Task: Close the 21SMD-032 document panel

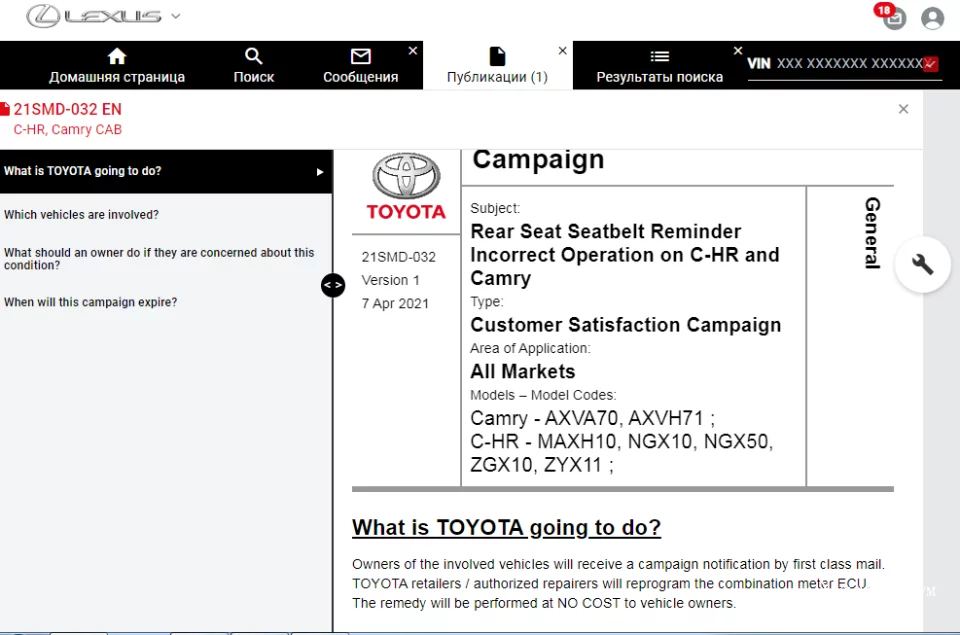Action: [903, 109]
